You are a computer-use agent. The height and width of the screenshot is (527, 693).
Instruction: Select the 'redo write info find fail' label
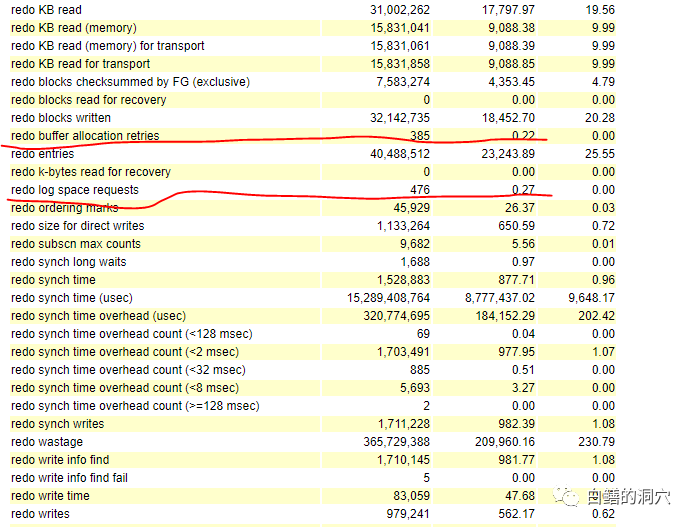point(70,478)
